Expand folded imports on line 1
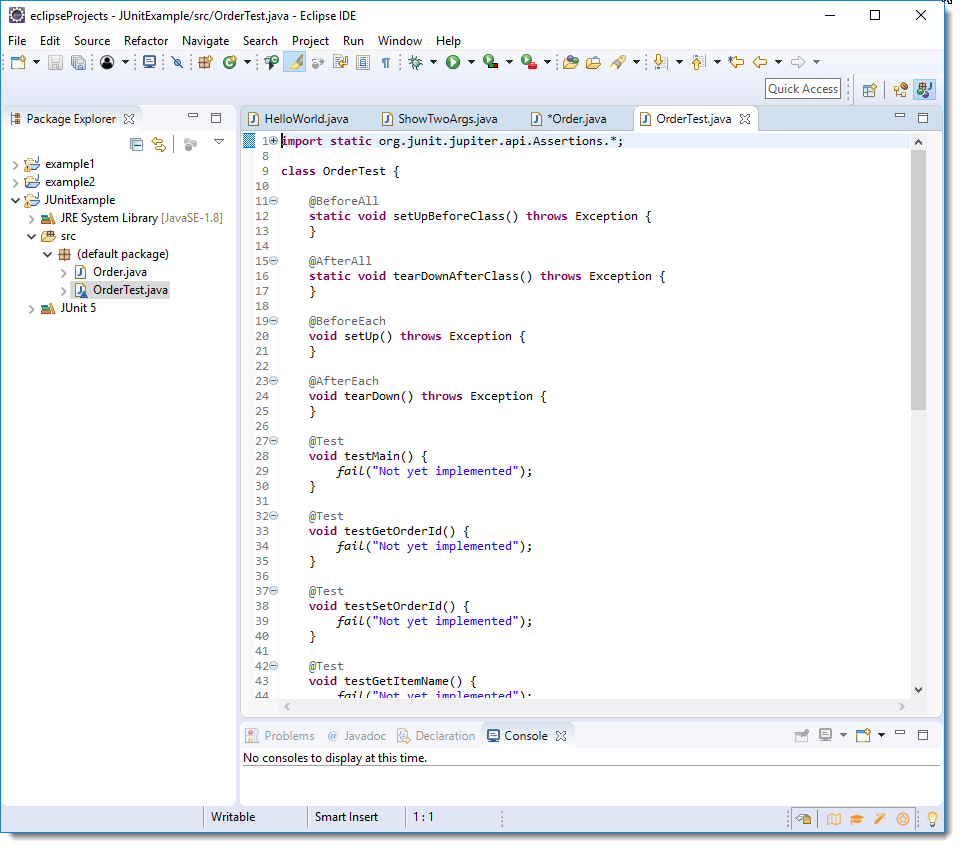 (274, 141)
